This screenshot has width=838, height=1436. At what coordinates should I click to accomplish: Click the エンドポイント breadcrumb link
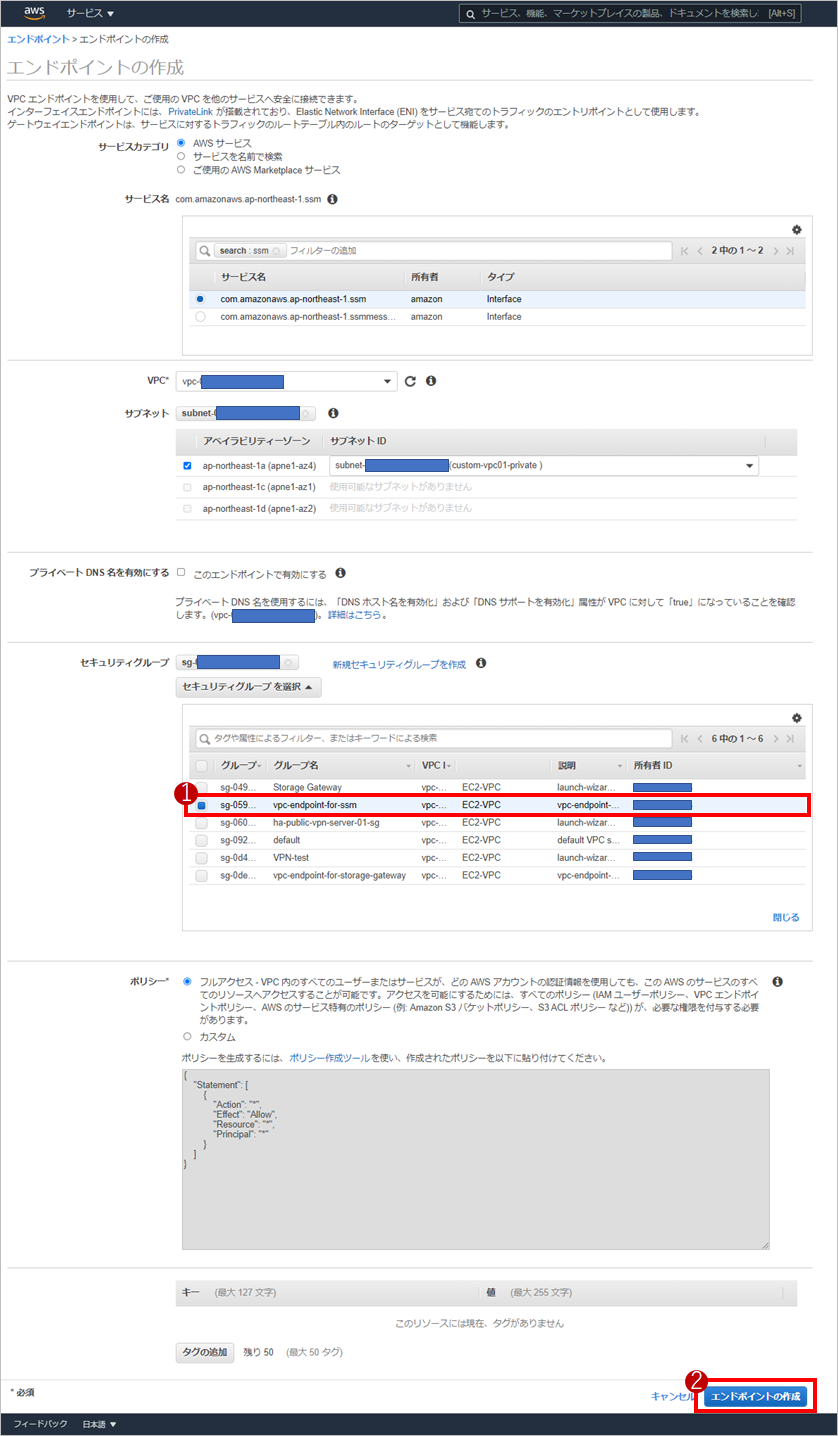(x=38, y=39)
